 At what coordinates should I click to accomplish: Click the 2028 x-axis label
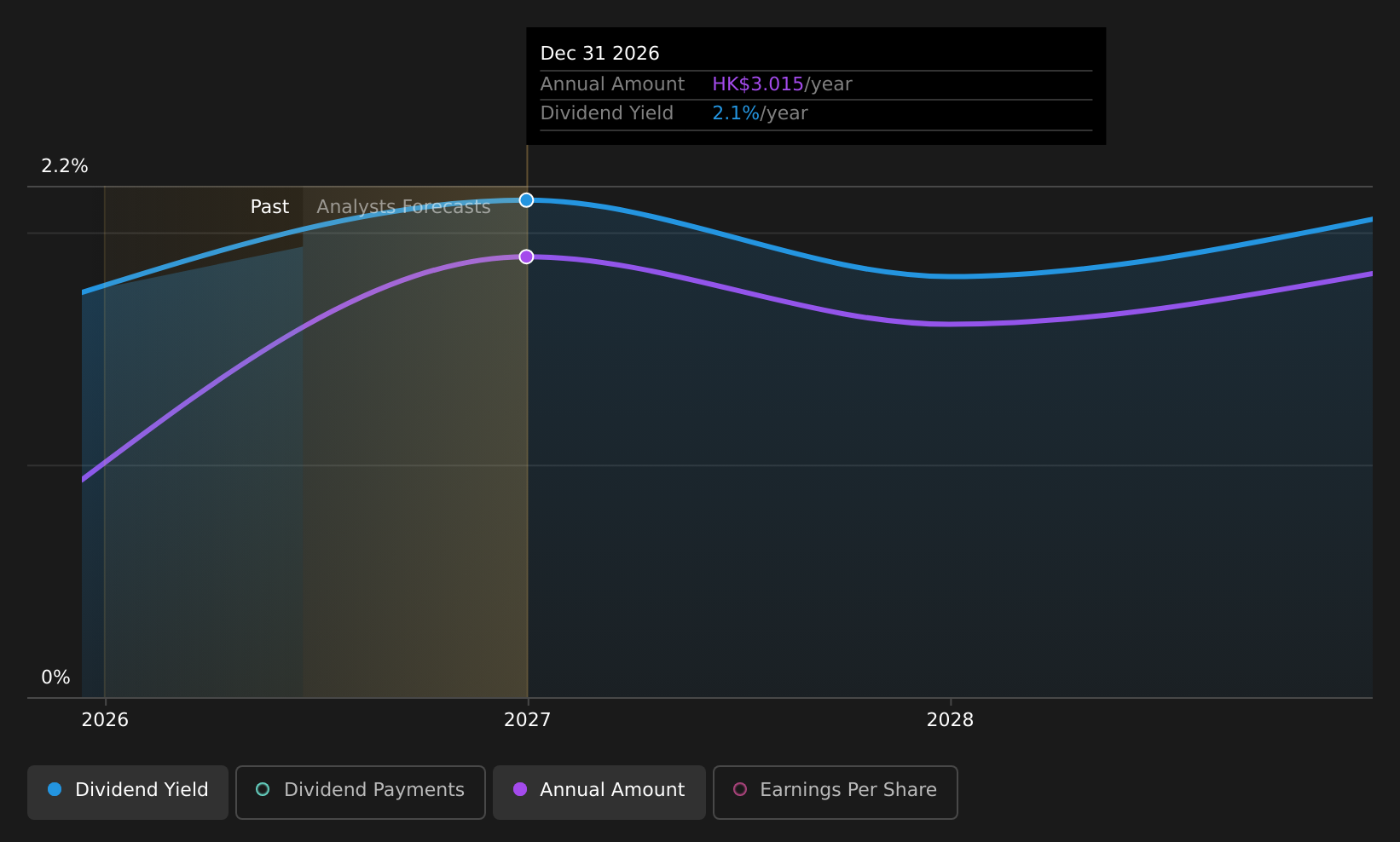[951, 720]
